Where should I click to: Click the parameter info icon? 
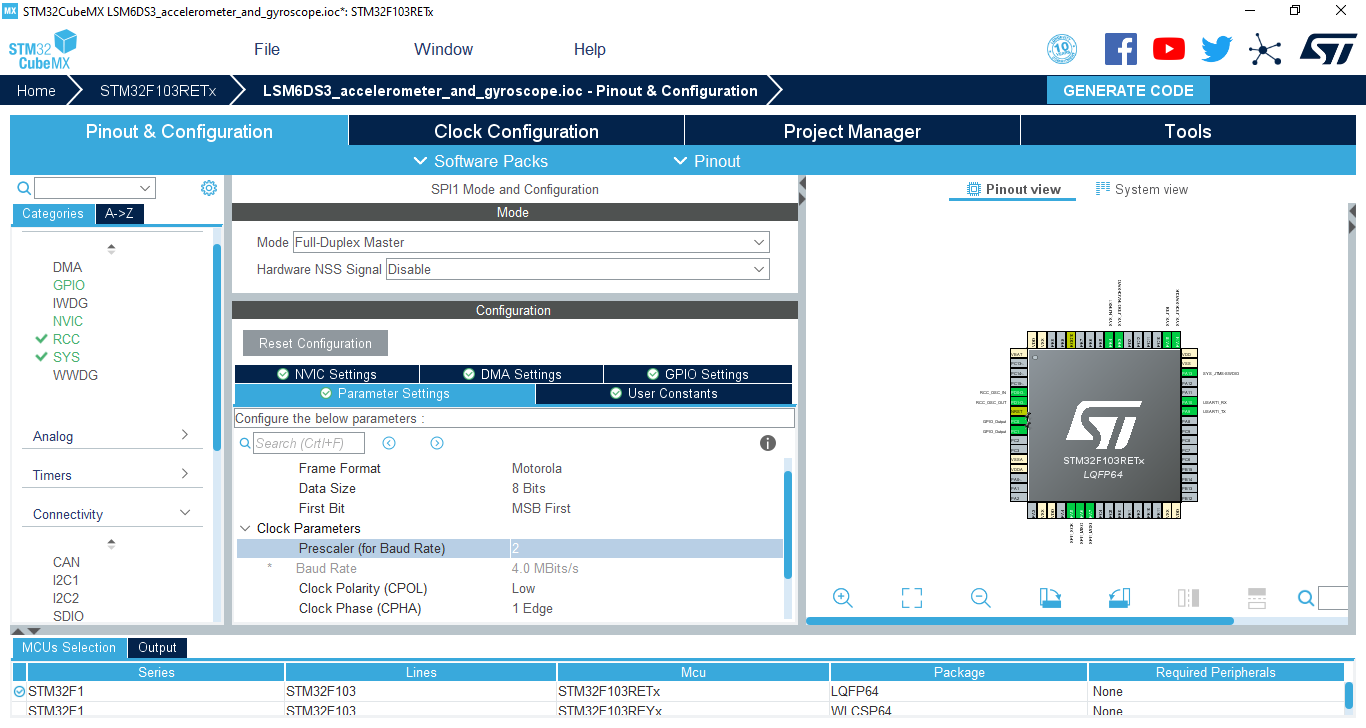coord(768,443)
